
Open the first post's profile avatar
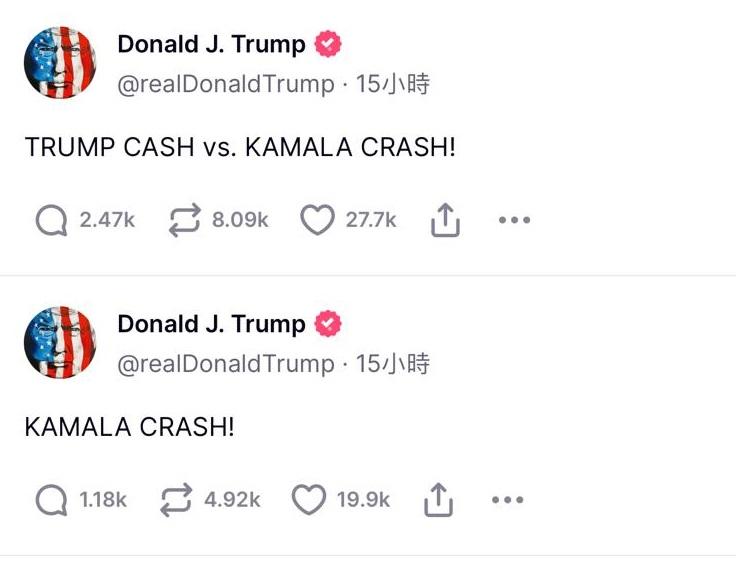[60, 63]
